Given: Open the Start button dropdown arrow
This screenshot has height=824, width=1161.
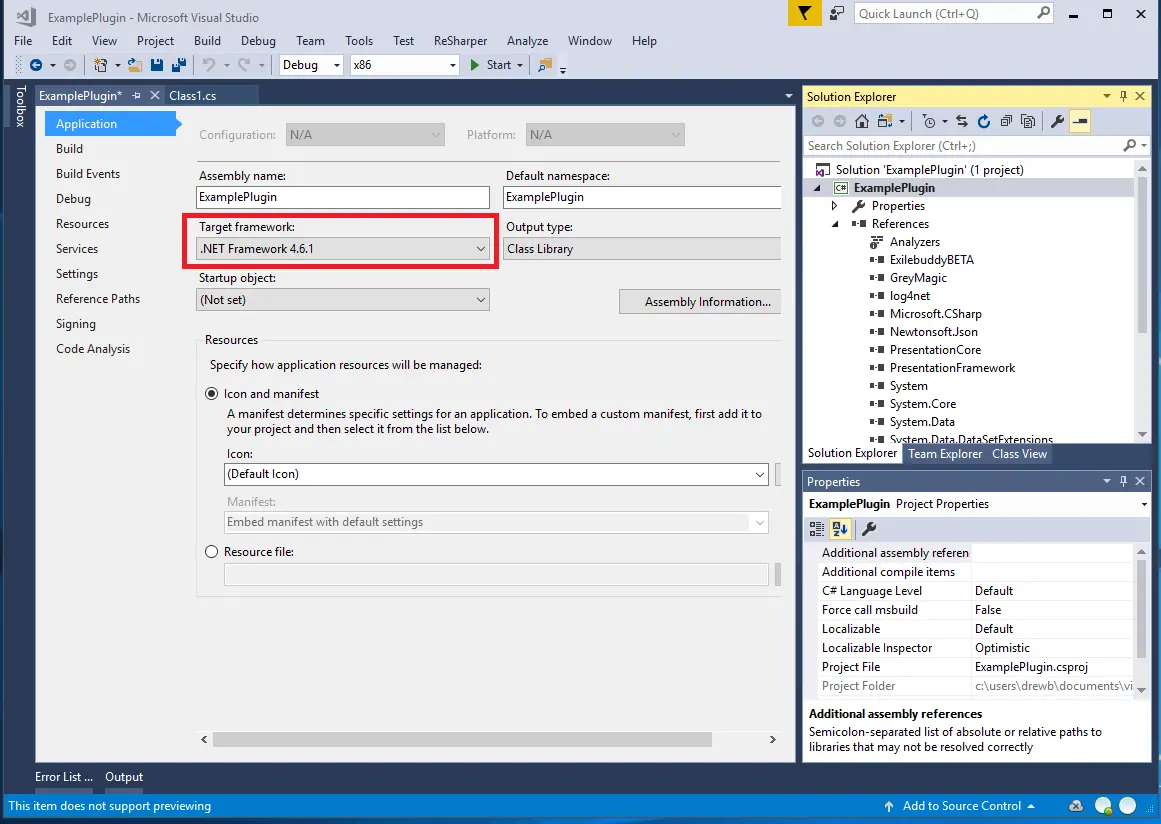Looking at the screenshot, I should tap(520, 65).
